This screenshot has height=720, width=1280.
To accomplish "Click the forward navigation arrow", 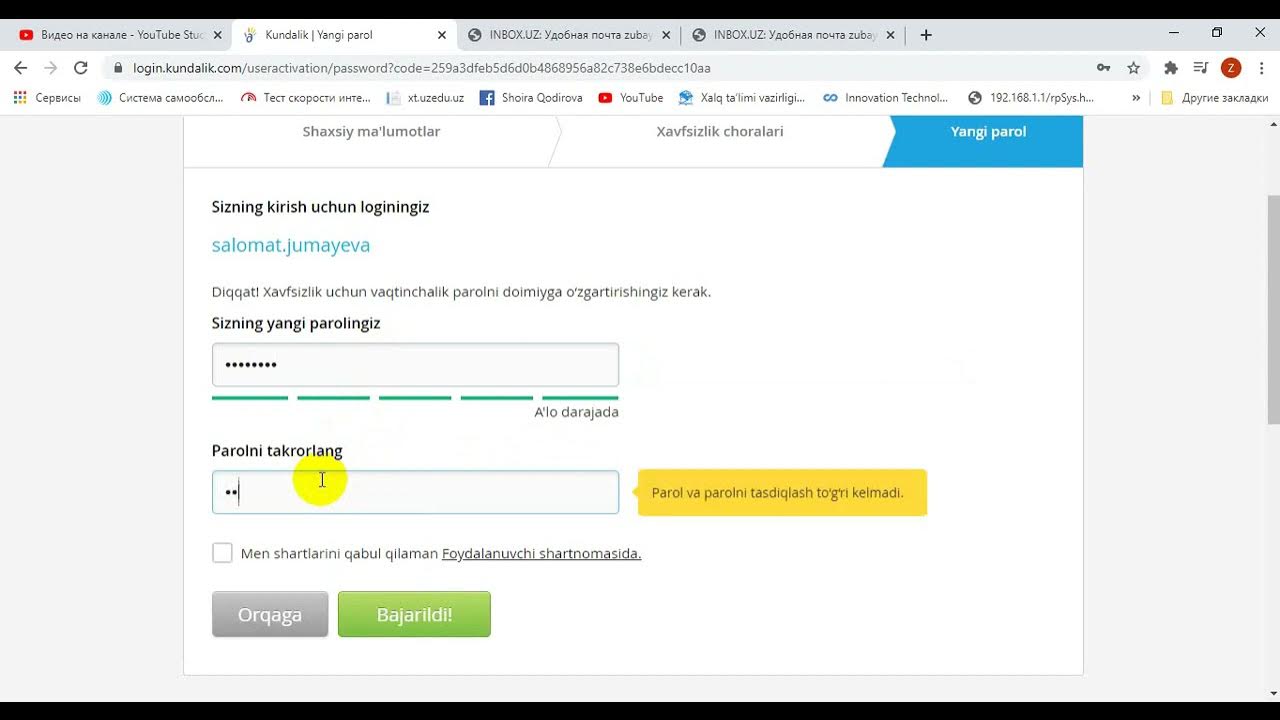I will tap(50, 68).
